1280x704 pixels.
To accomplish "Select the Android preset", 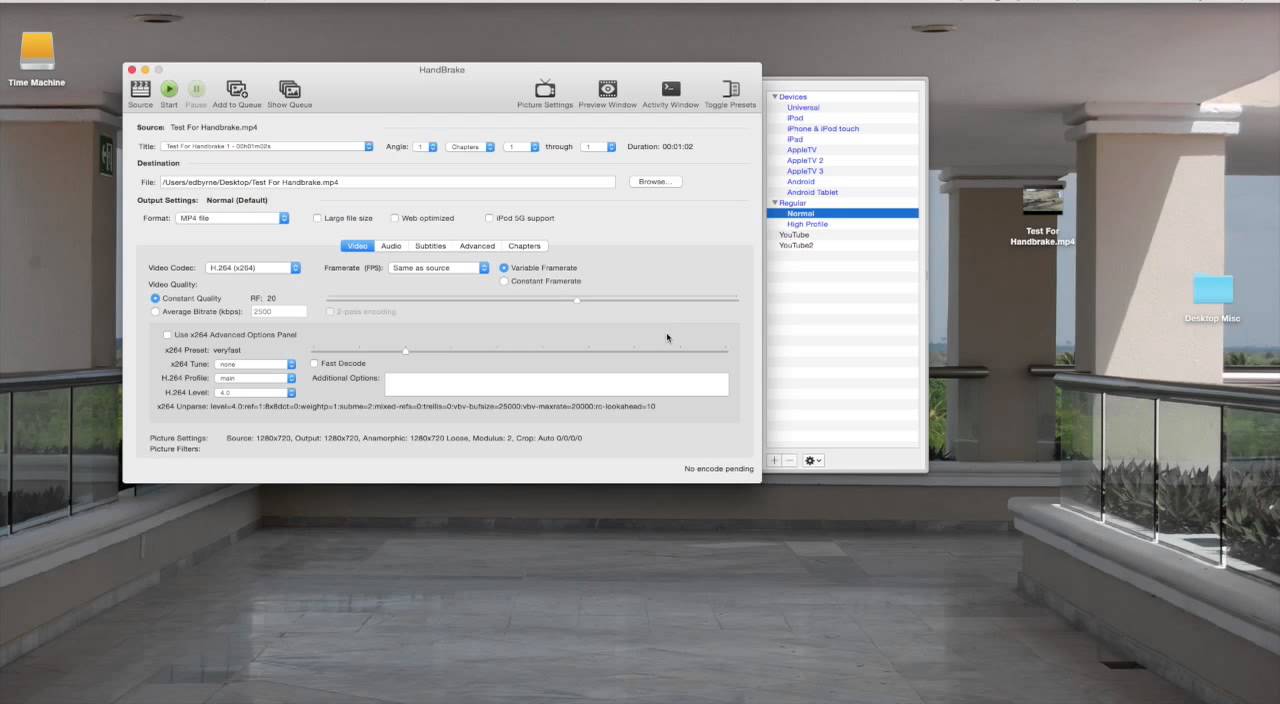I will click(800, 182).
